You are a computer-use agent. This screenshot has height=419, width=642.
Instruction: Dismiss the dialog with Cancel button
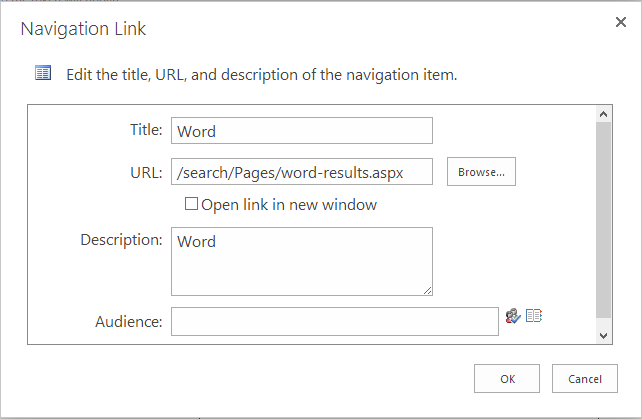coord(585,379)
